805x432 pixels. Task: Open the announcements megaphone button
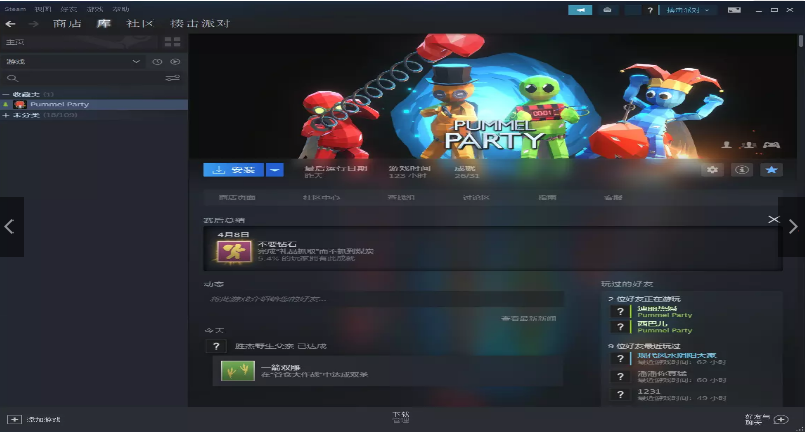point(580,10)
